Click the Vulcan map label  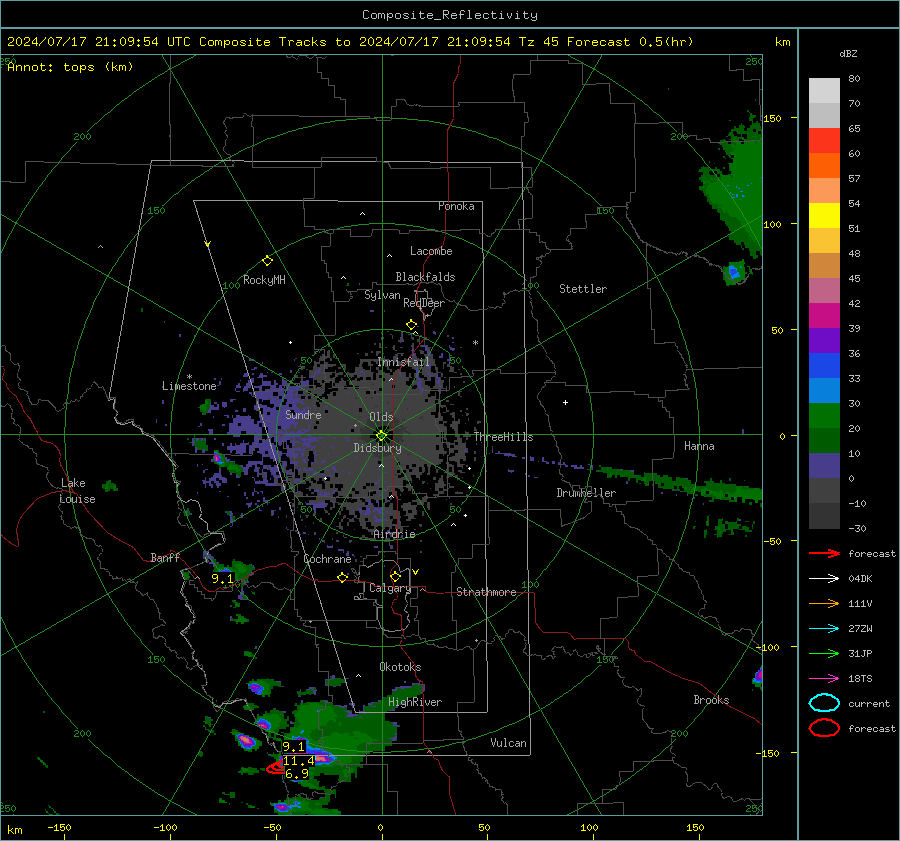508,743
